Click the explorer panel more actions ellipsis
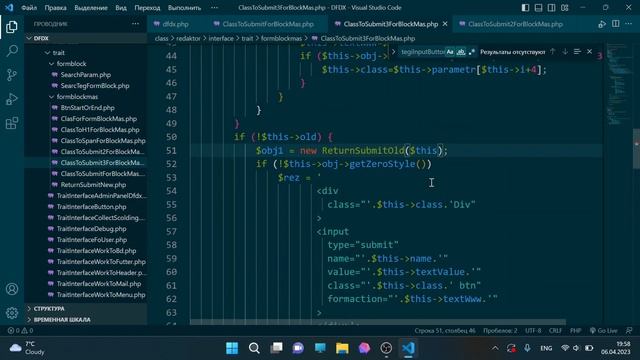 136,24
